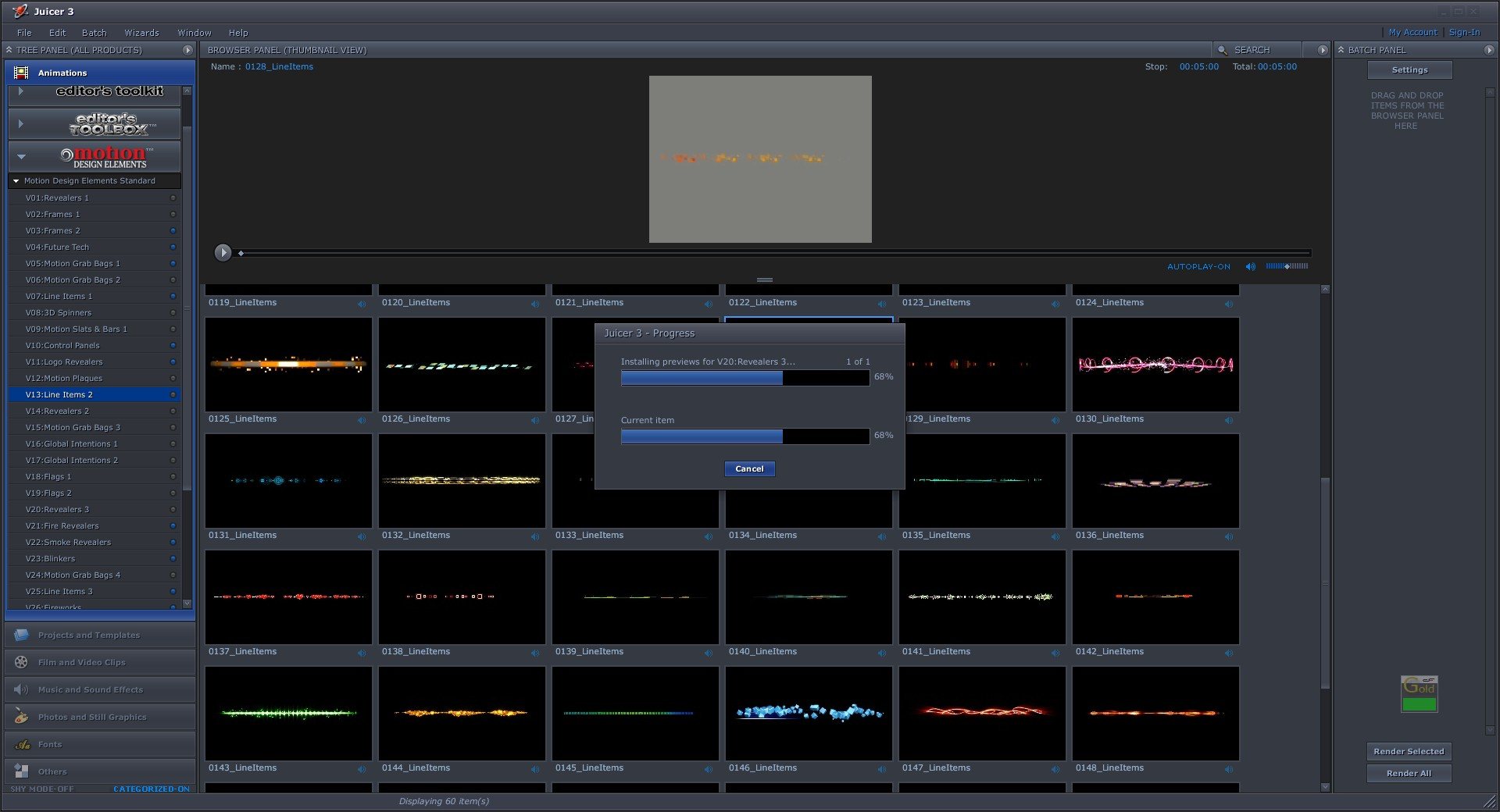
Task: Click the Gold badge icon in batch panel
Action: tap(1419, 694)
